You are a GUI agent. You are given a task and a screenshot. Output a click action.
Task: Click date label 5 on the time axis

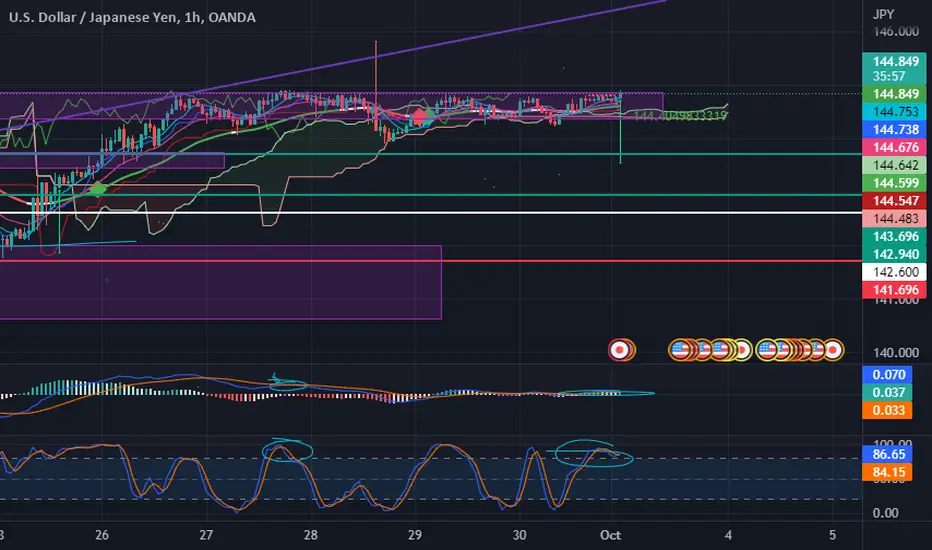point(832,535)
